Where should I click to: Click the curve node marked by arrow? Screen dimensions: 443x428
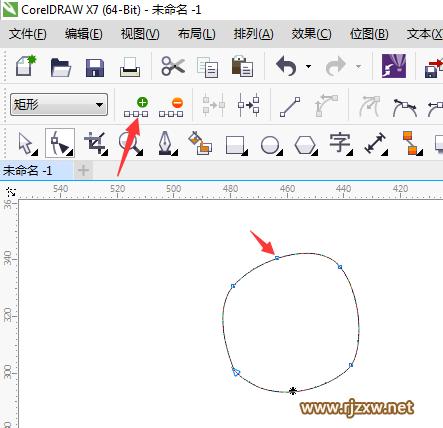tap(277, 258)
